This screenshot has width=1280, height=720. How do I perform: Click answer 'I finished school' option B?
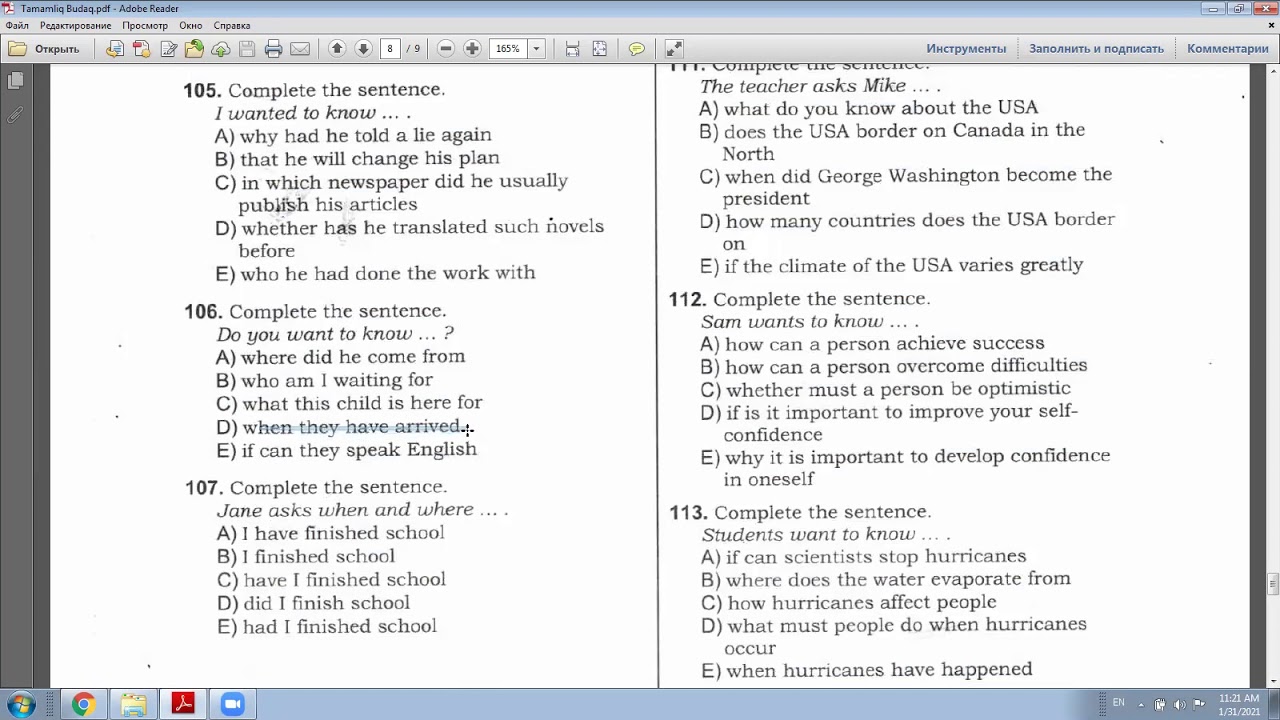click(x=318, y=556)
